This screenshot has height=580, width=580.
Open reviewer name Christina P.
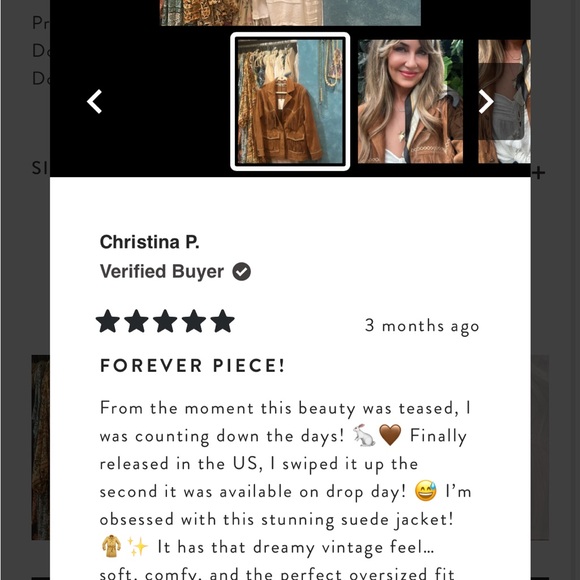149,242
